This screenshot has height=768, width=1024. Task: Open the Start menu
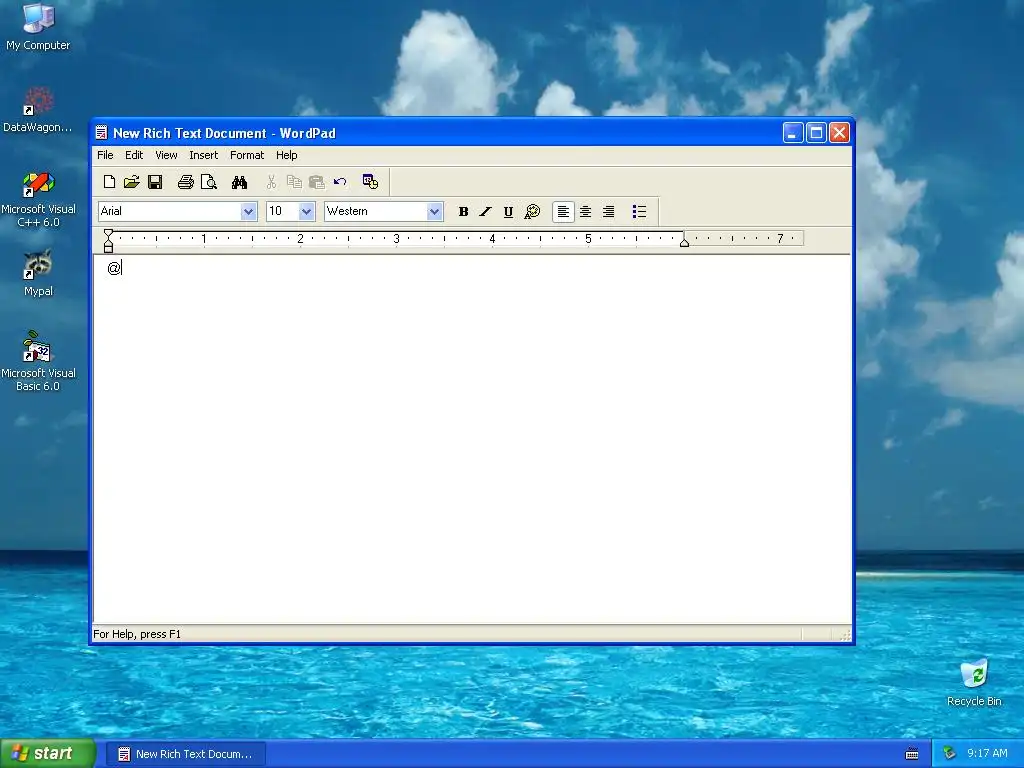coord(47,754)
